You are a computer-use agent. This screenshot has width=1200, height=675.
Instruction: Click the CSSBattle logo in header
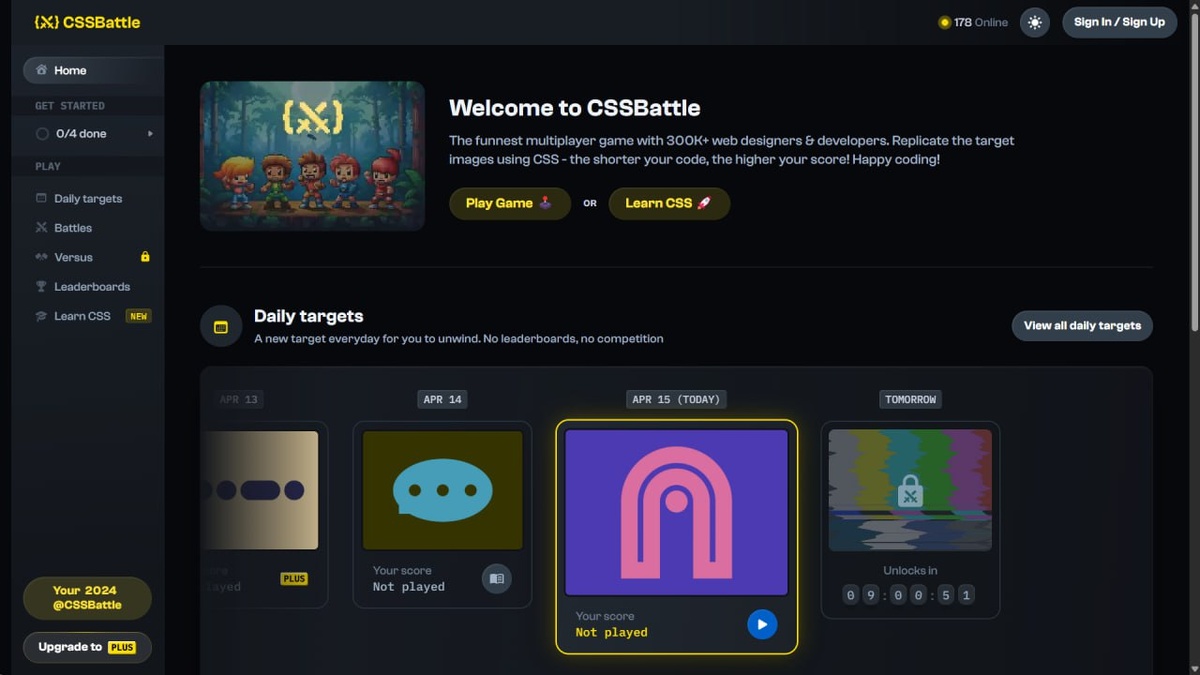click(x=87, y=22)
